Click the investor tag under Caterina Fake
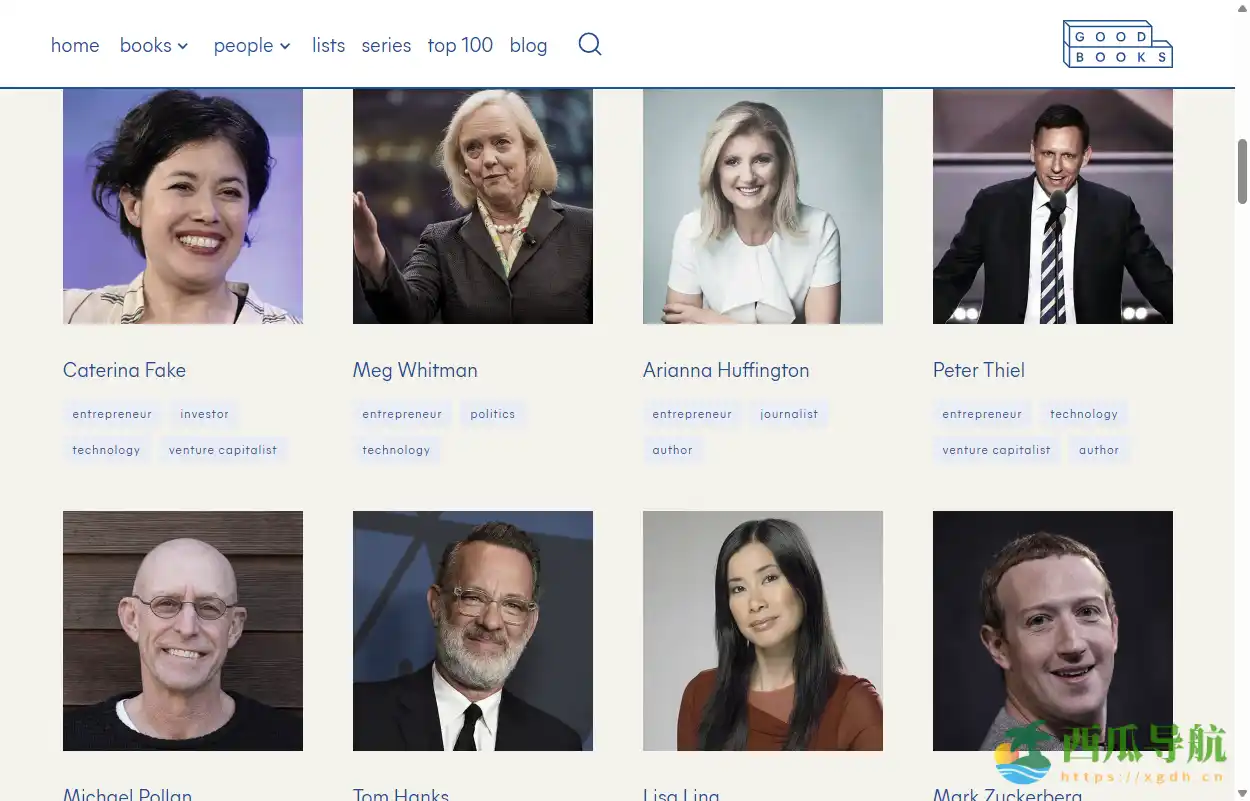Viewport: 1250px width, 801px height. coord(204,414)
